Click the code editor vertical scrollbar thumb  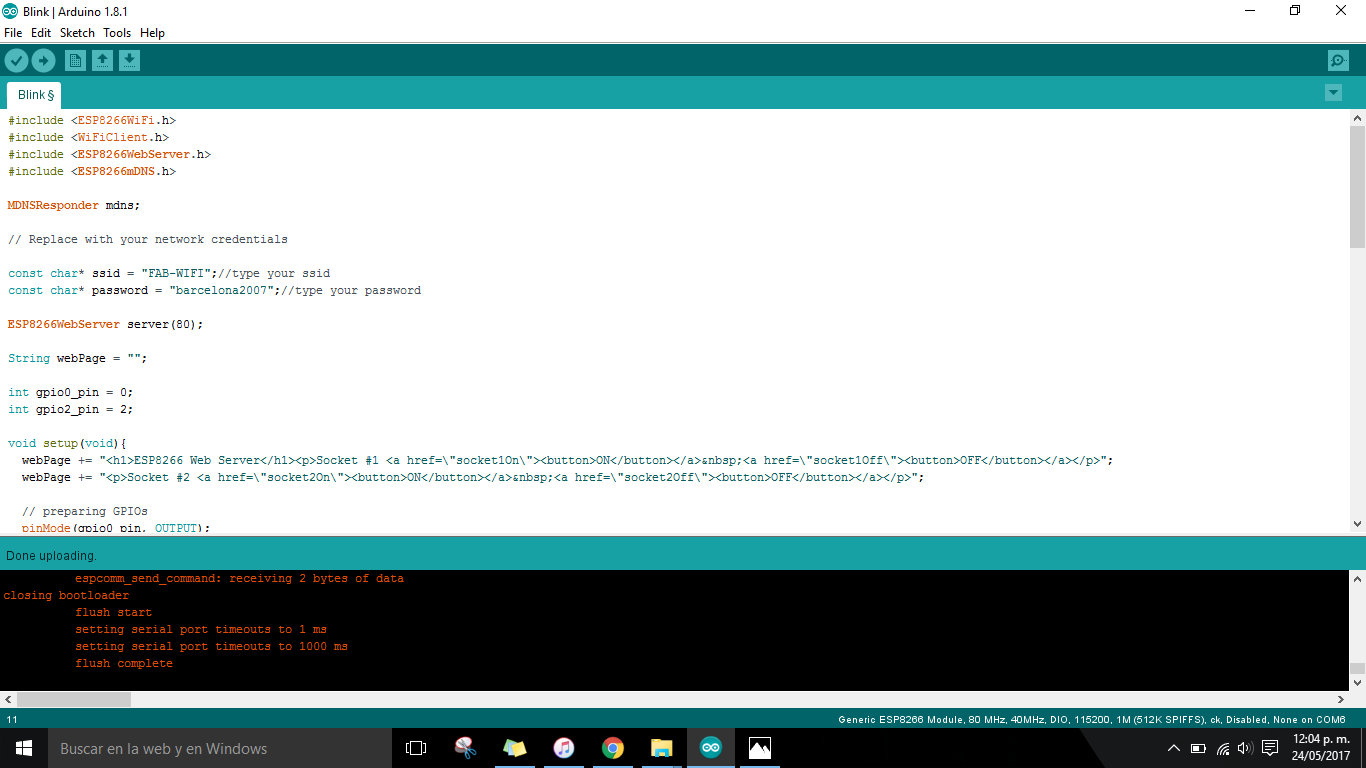coord(1357,187)
